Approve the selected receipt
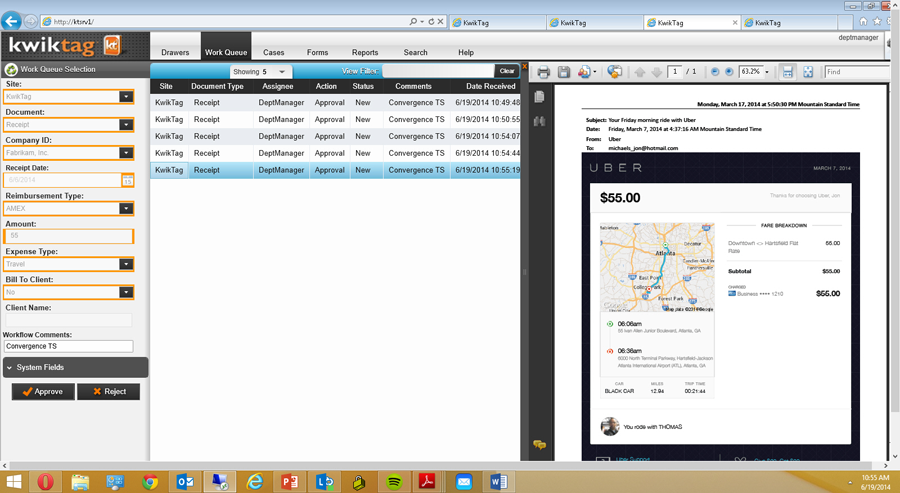900x493 pixels. tap(43, 391)
